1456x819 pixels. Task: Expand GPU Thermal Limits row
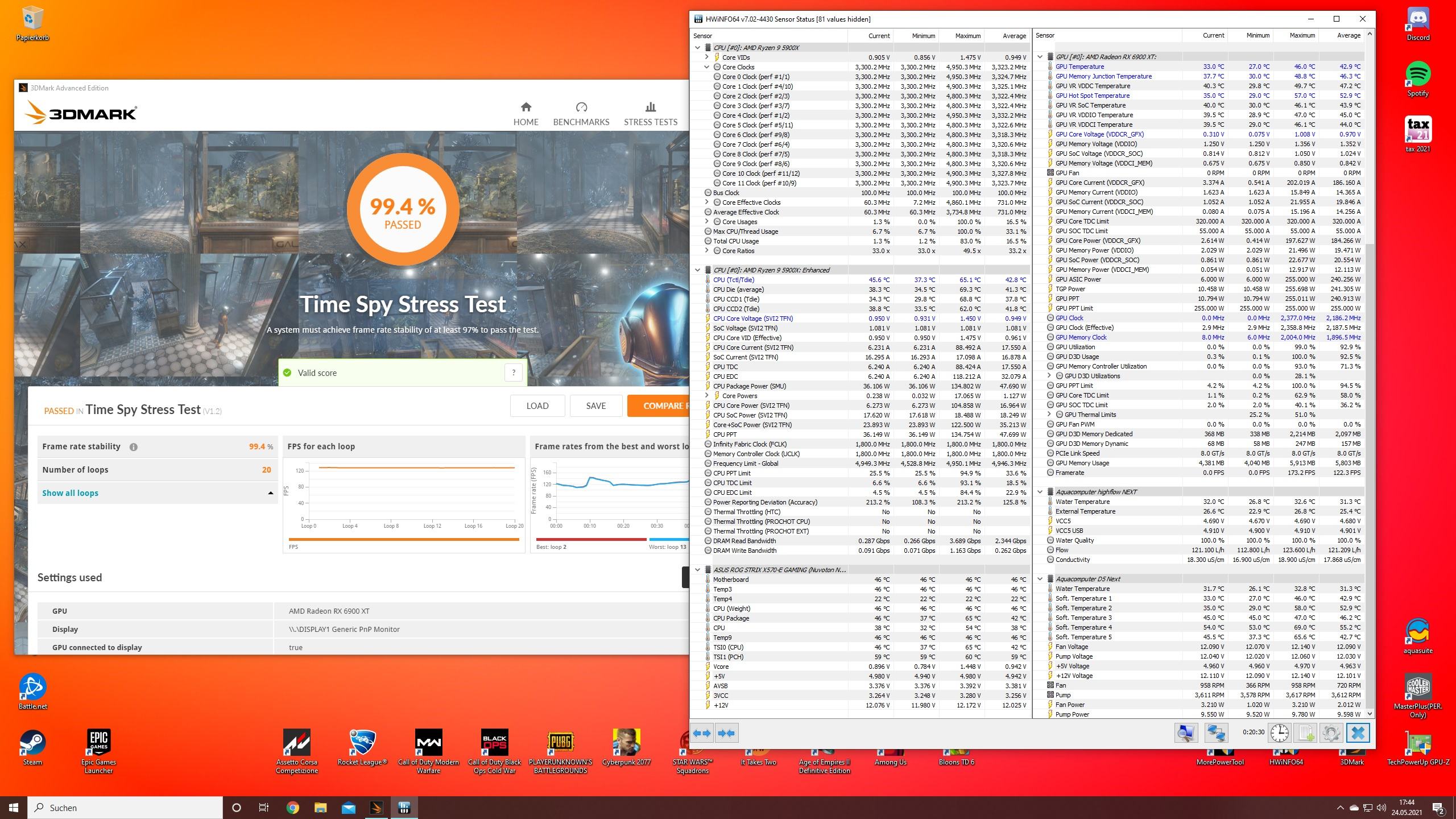(1049, 415)
